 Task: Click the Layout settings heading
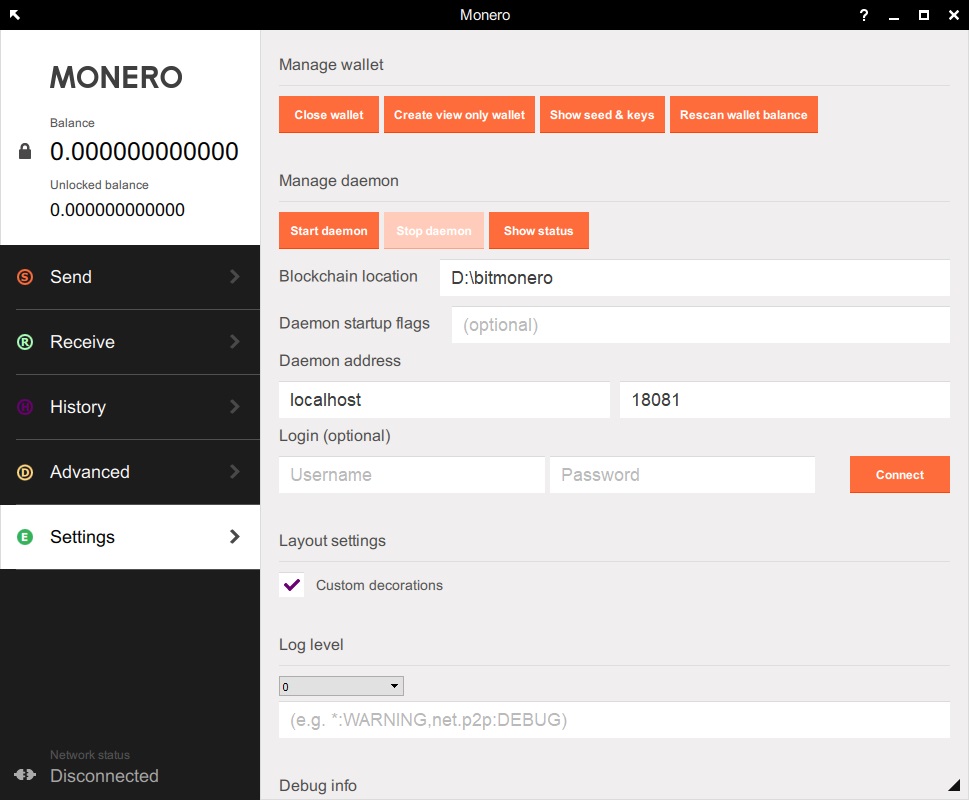point(332,541)
